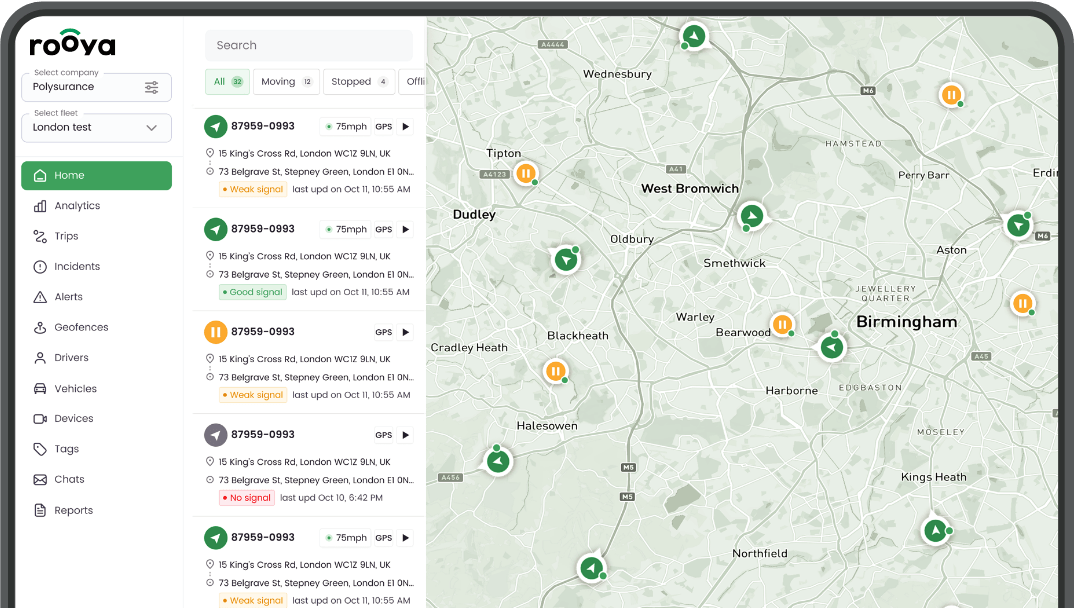Viewport: 1074px width, 608px height.
Task: Click the green marker below Halesowen
Action: 499,461
